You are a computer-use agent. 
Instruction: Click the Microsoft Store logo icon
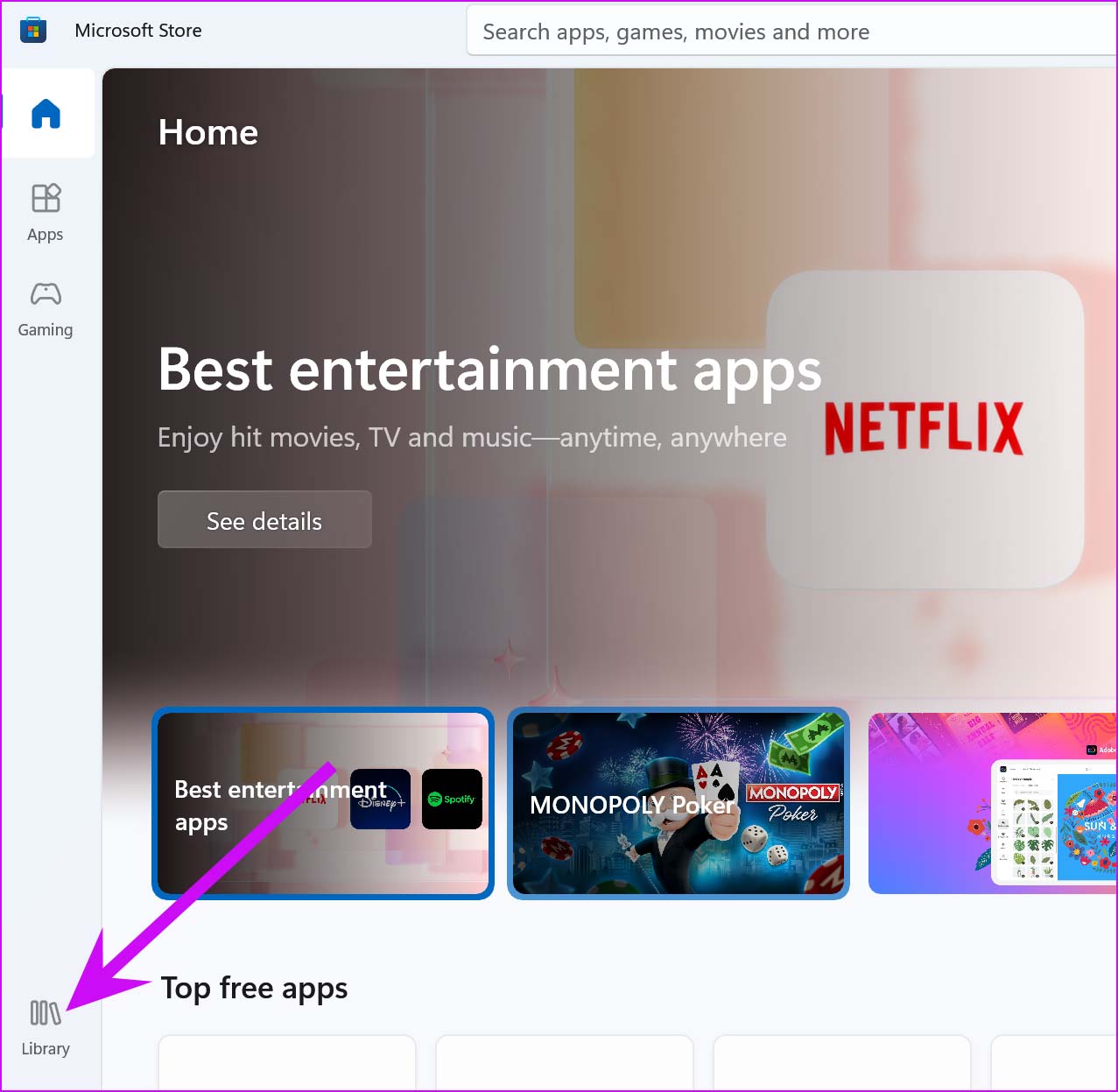click(x=33, y=31)
